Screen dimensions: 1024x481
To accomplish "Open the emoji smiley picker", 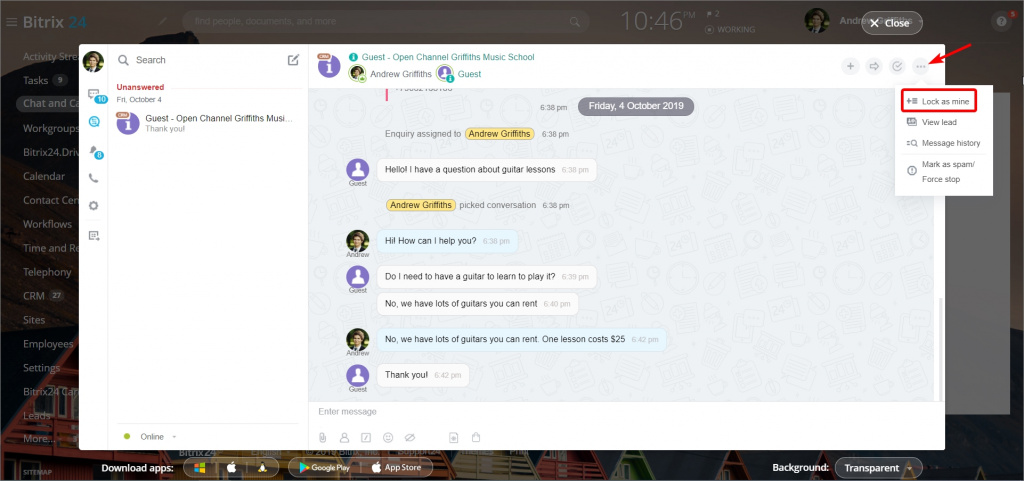I will pos(388,437).
